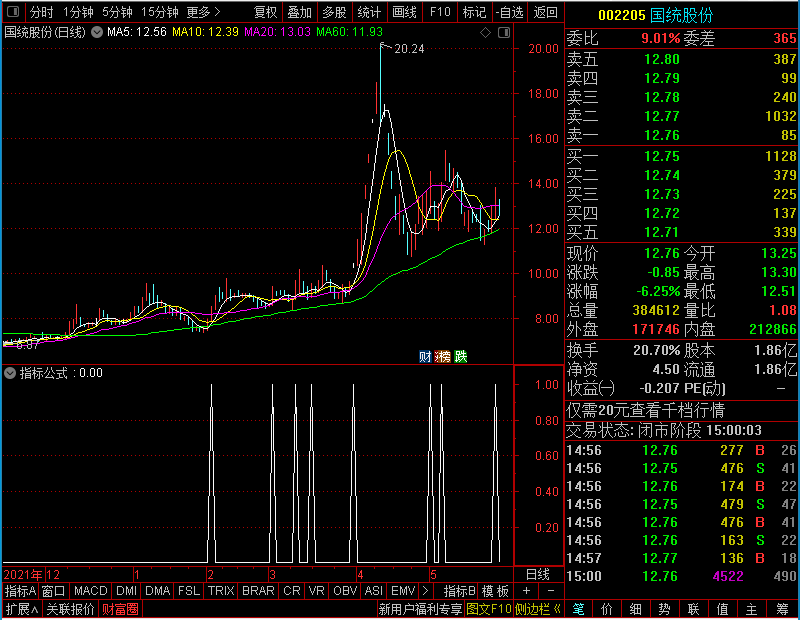800x620 pixels.
Task: Open the 模板 templates tab
Action: tap(495, 591)
